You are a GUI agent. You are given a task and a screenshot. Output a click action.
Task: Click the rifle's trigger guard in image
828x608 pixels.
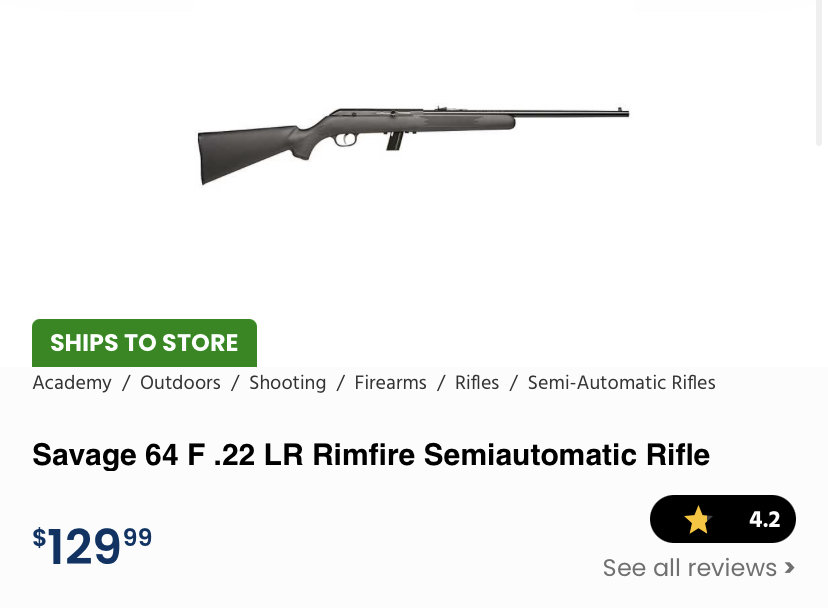pyautogui.click(x=346, y=139)
